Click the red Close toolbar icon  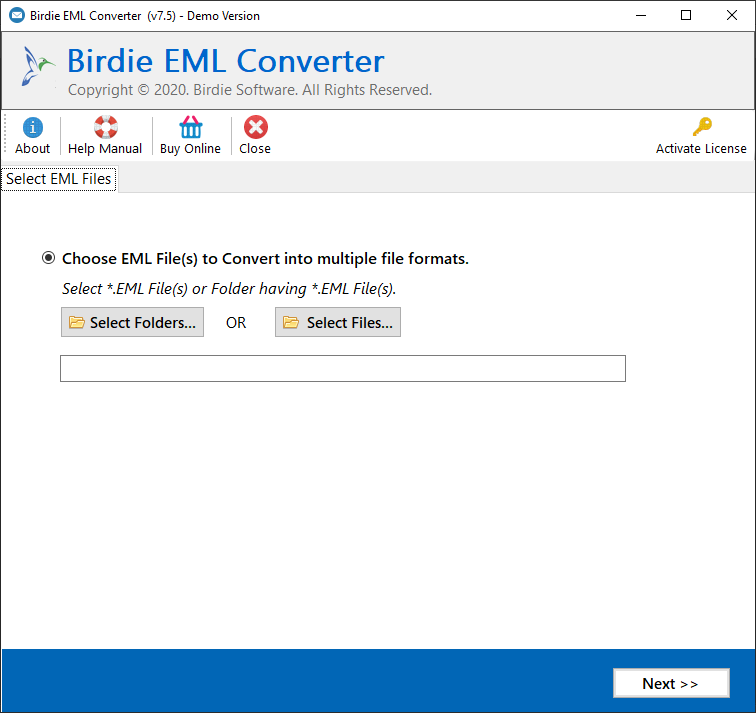pos(256,127)
